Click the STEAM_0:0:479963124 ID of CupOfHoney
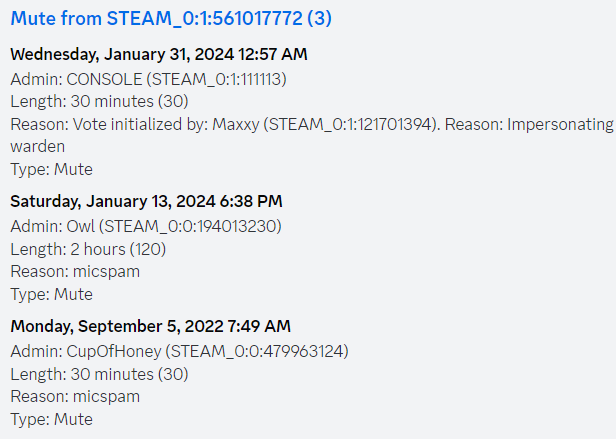This screenshot has height=439, width=616. 257,351
